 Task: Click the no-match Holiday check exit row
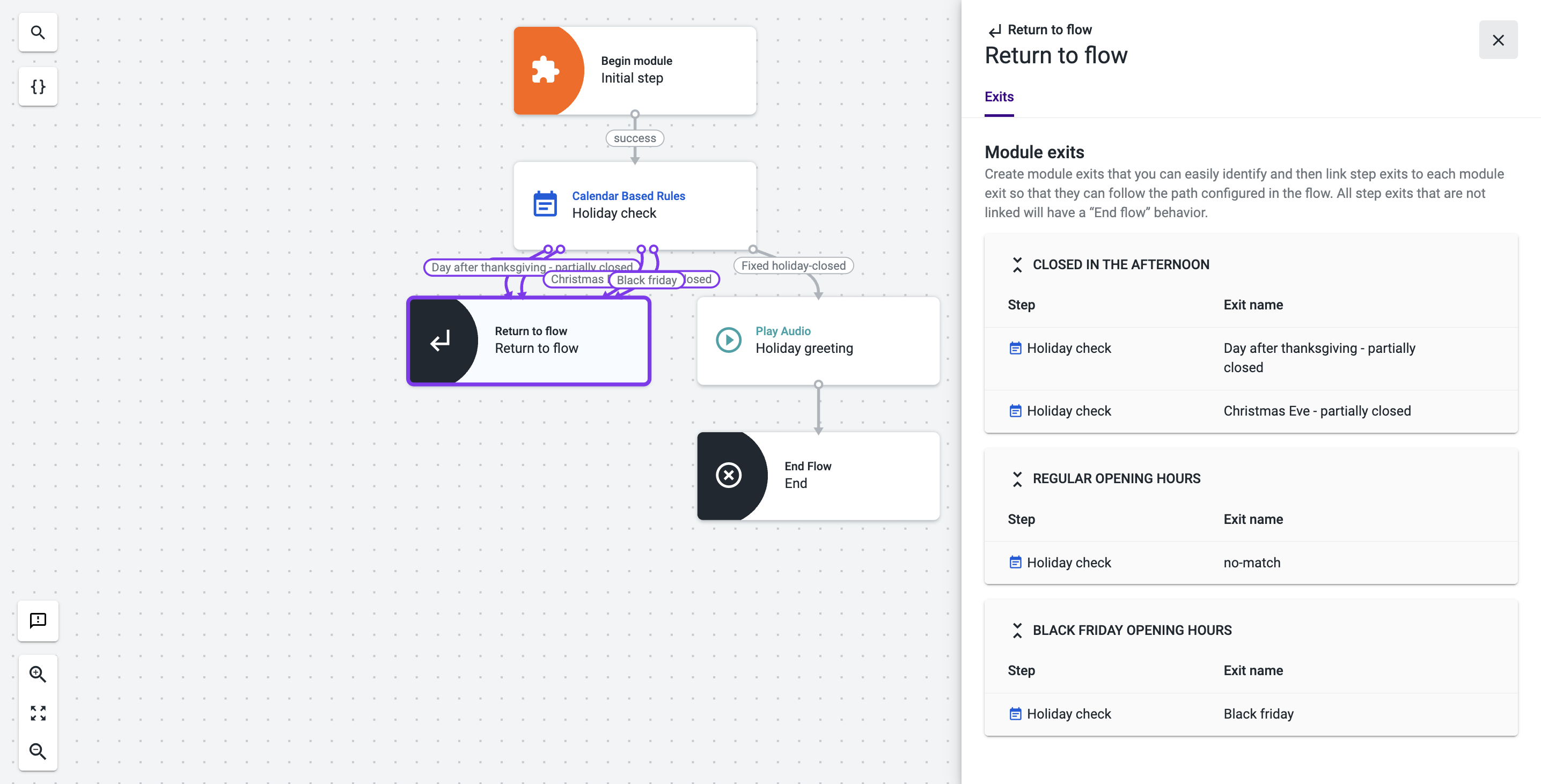(1250, 562)
